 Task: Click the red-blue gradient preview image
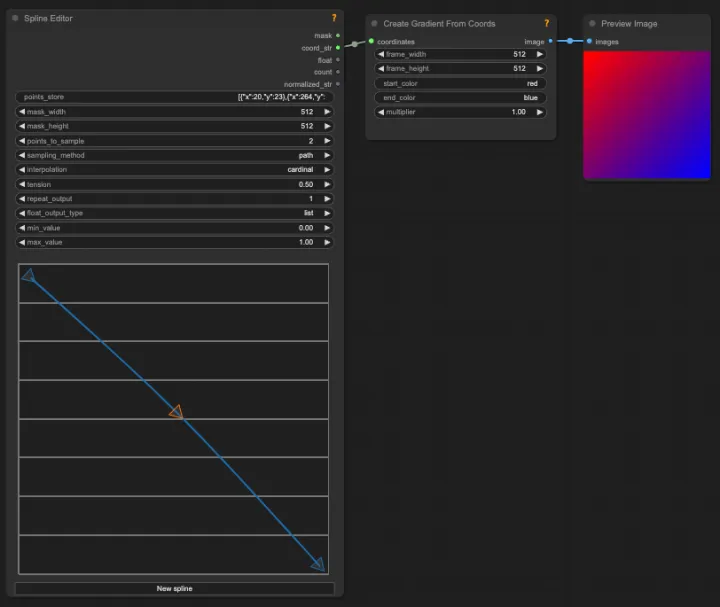coord(646,115)
